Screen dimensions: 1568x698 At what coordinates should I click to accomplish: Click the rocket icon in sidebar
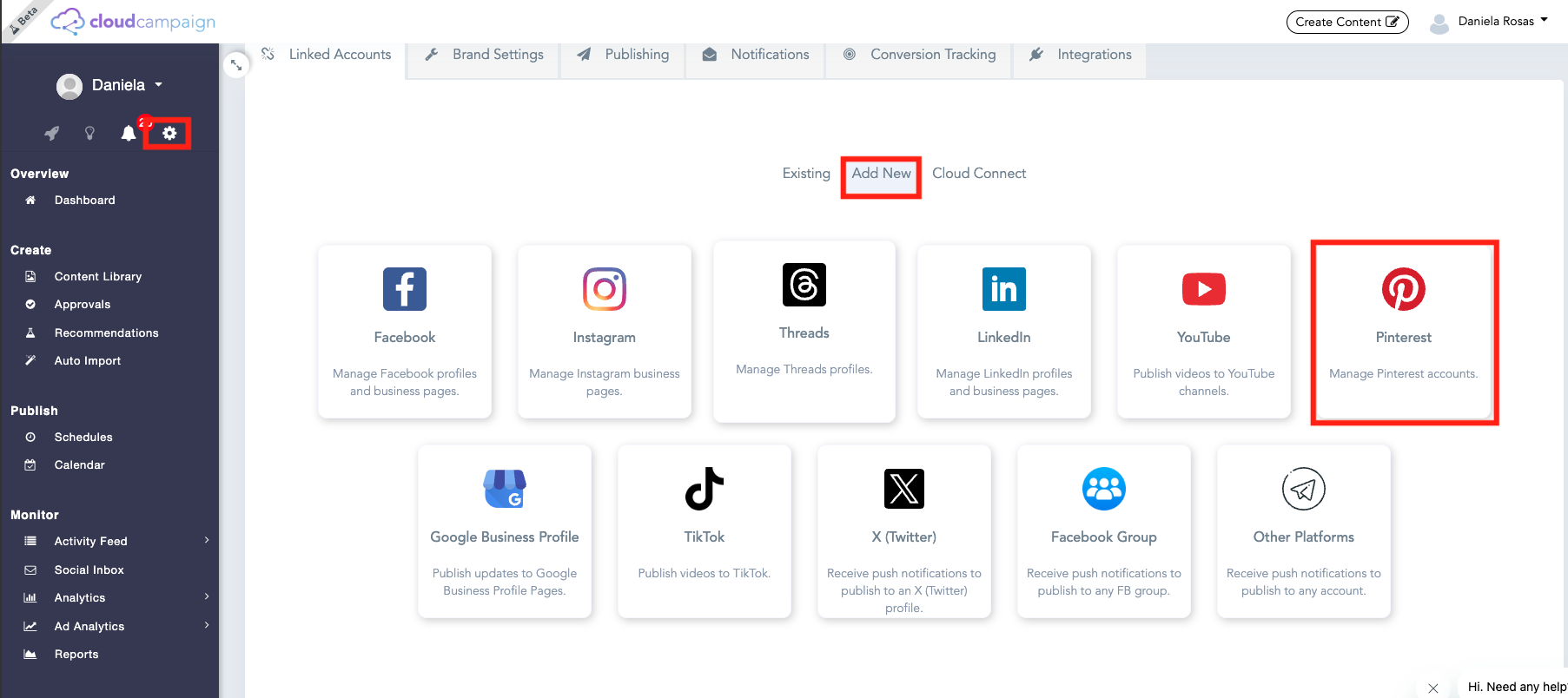pos(52,133)
